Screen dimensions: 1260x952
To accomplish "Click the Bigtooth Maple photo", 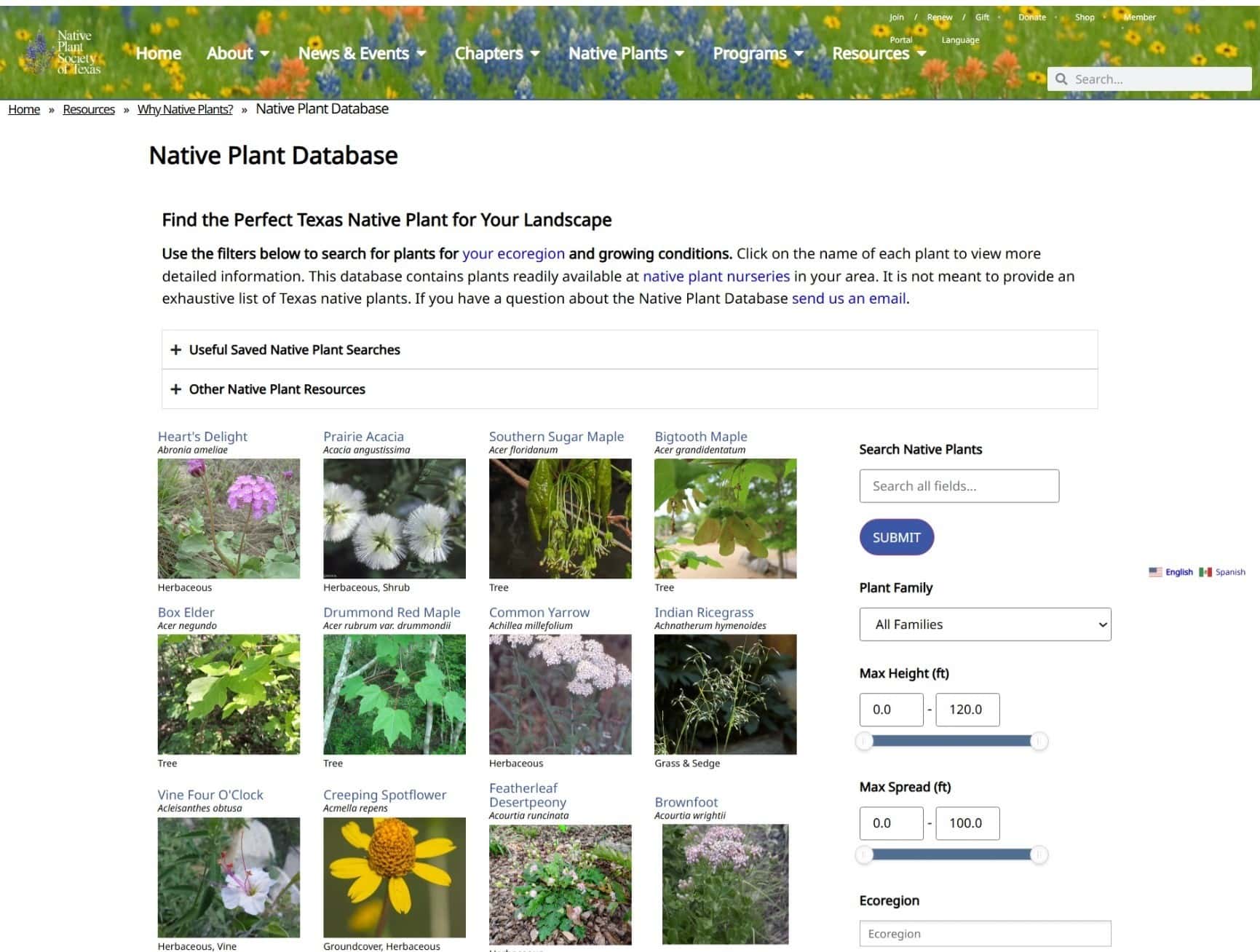I will tap(725, 518).
